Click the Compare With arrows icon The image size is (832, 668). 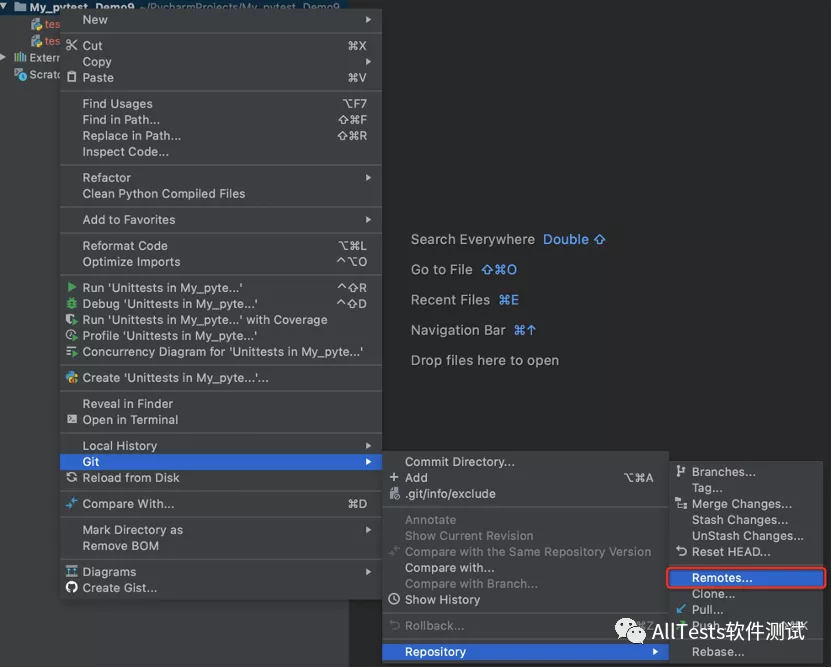coord(72,504)
